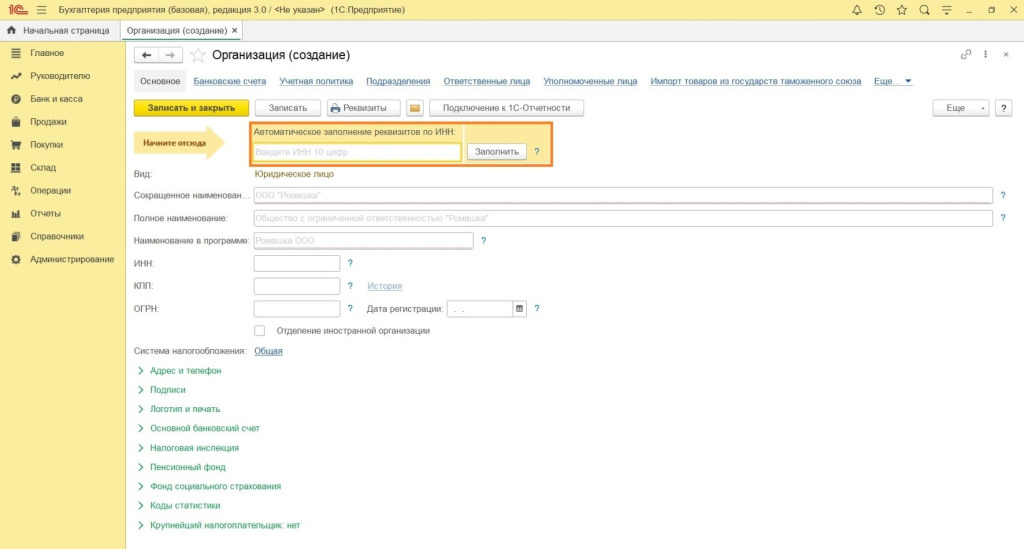This screenshot has height=549, width=1024.
Task: Open Продажи section in the sidebar
Action: coord(48,122)
